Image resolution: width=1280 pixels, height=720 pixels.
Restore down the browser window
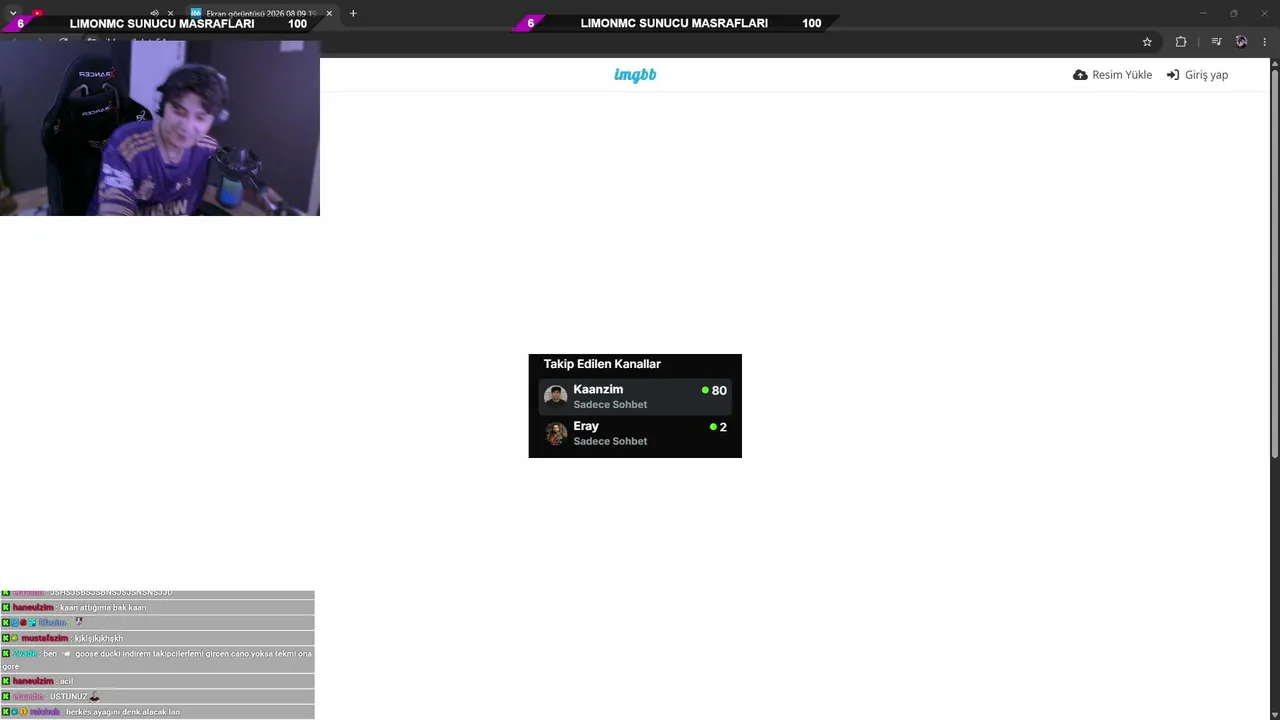(1234, 13)
